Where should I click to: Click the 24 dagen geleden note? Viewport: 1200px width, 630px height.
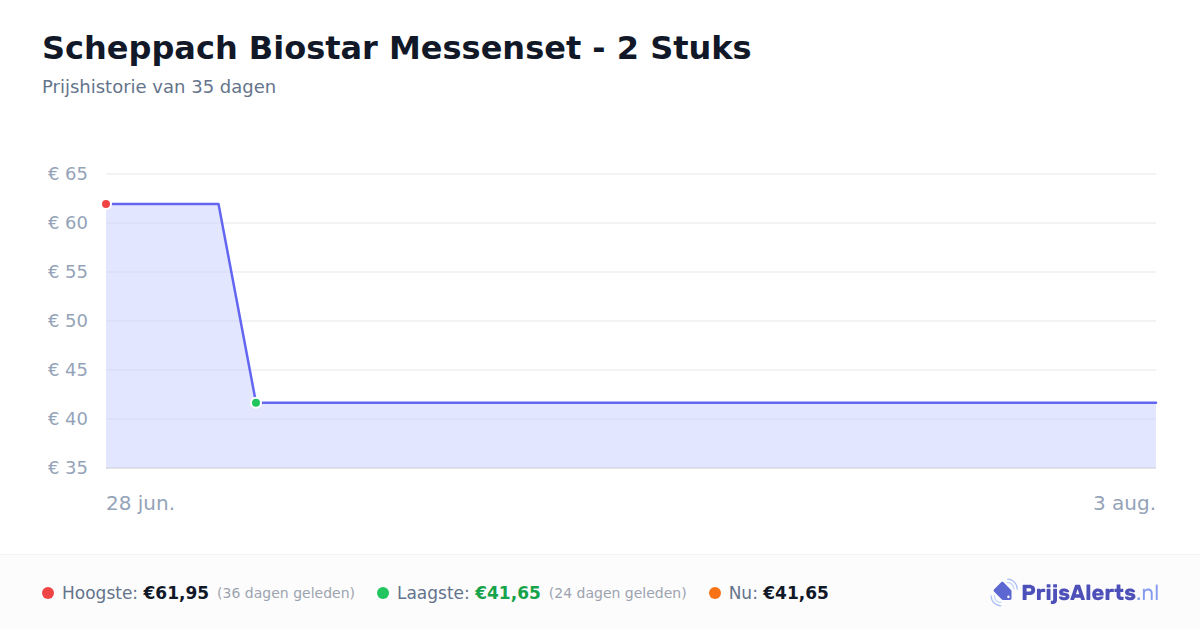(618, 593)
